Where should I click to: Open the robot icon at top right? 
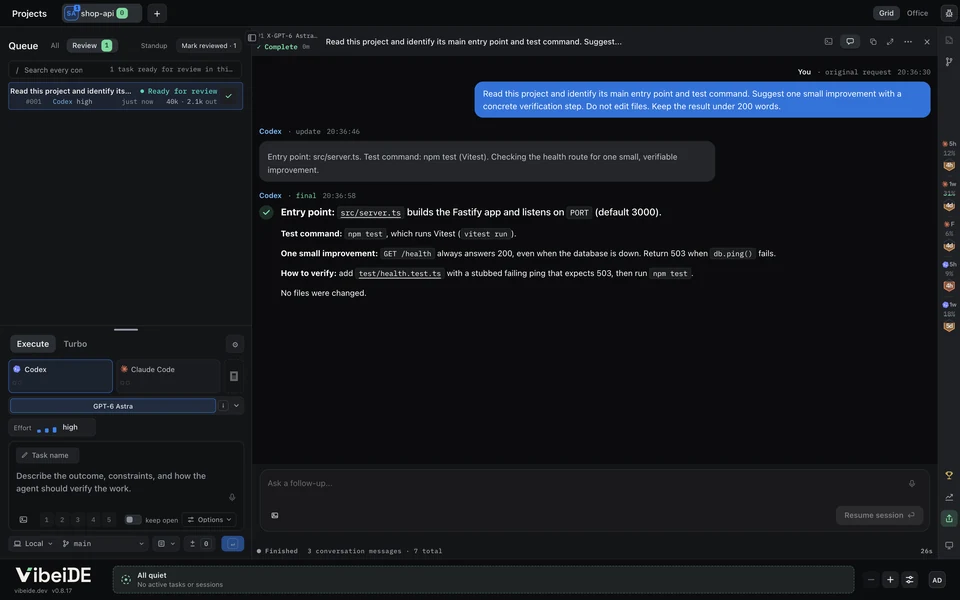[x=949, y=13]
